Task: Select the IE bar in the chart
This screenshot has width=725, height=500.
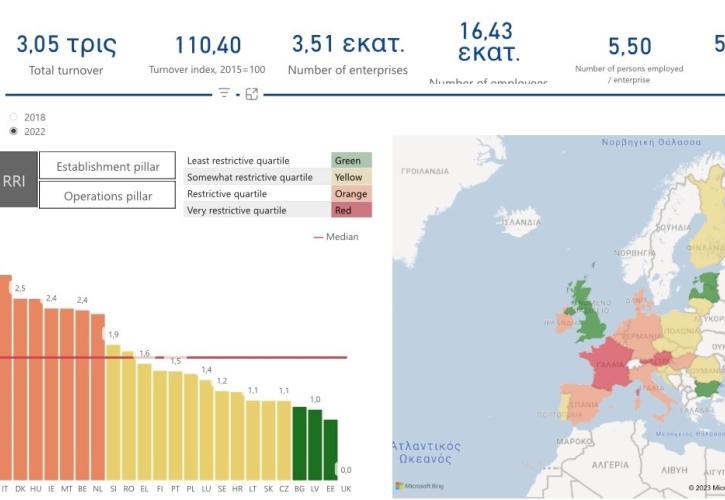Action: [51, 394]
